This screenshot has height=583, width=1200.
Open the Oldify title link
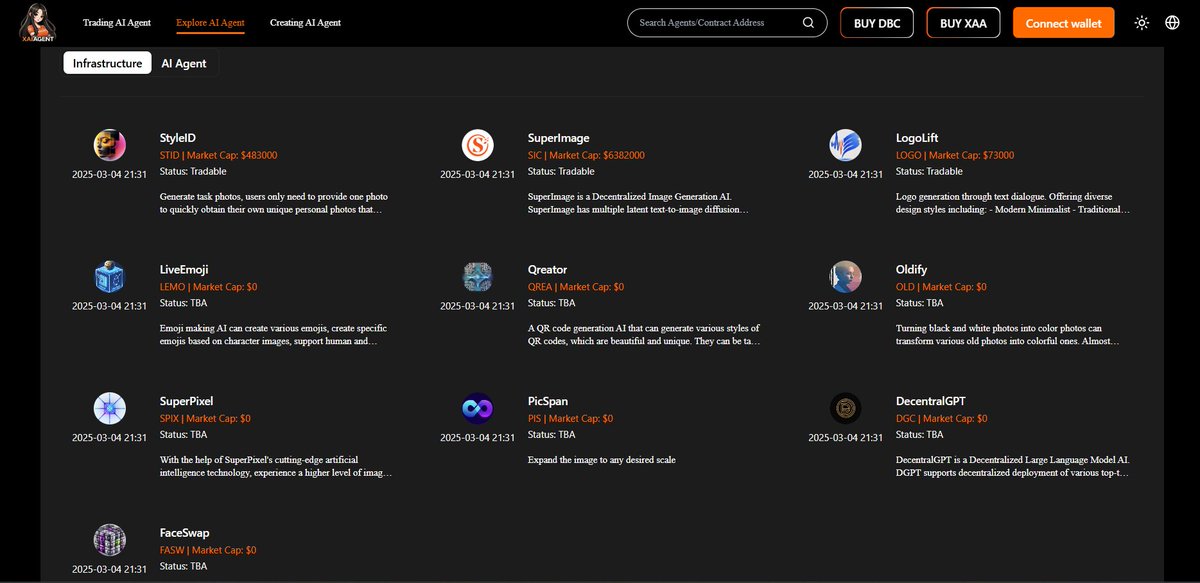pos(913,270)
